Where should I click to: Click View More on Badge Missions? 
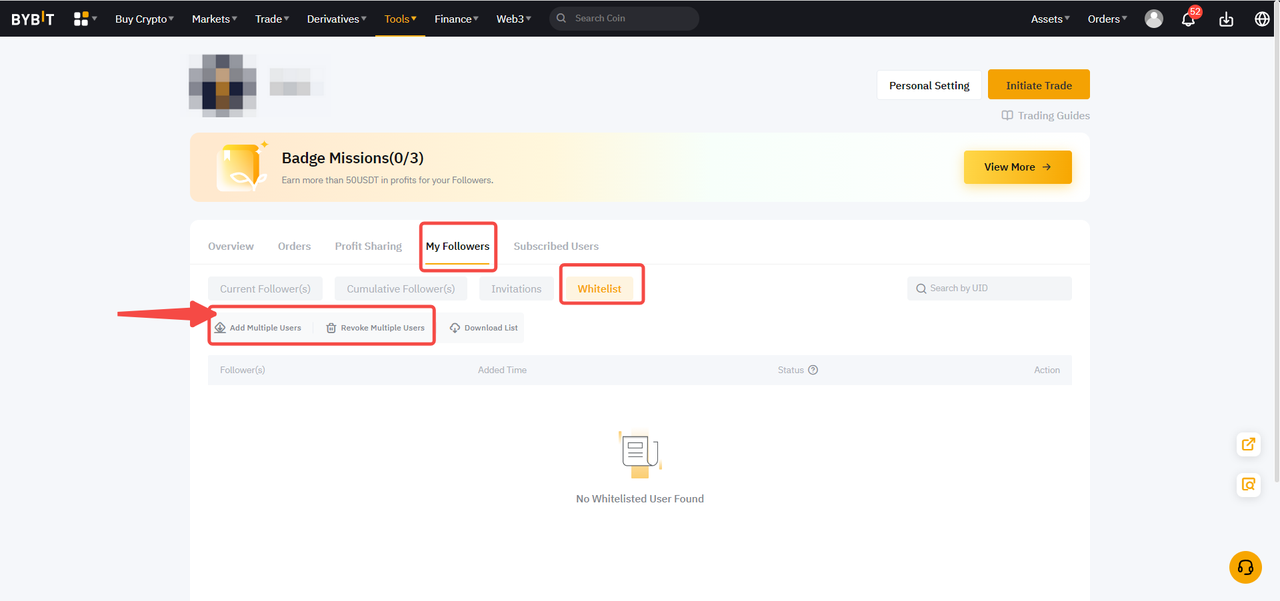coord(1017,167)
